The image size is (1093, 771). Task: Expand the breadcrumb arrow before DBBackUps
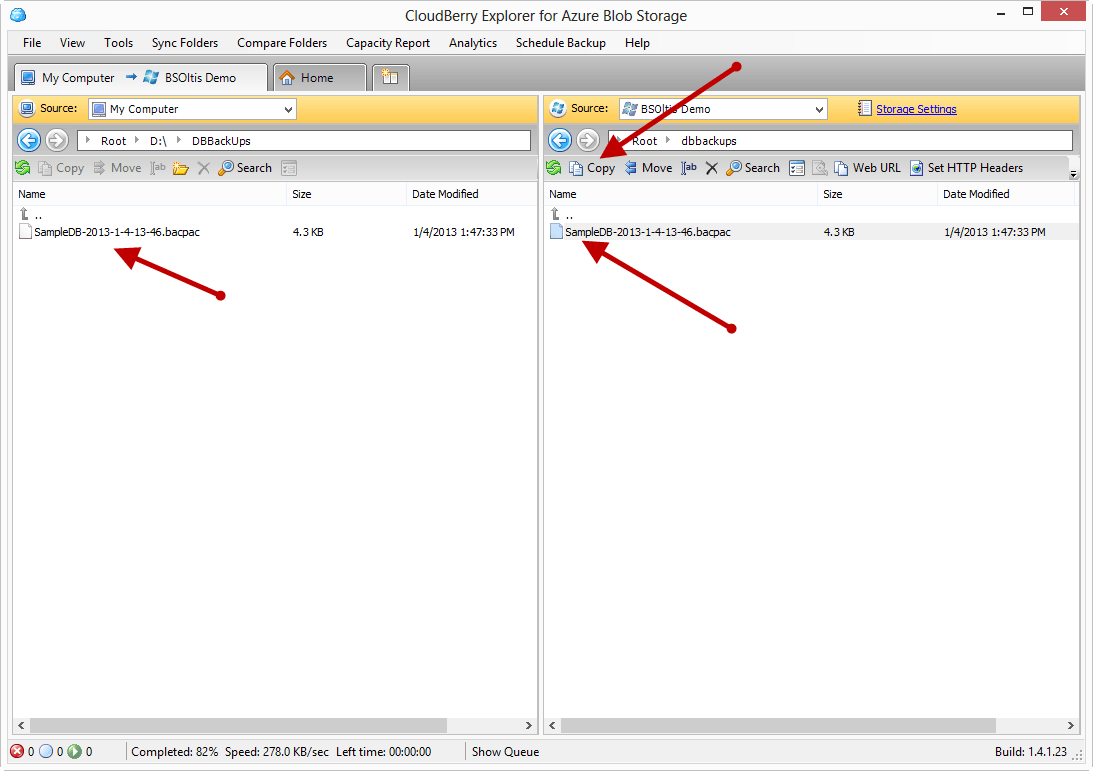pyautogui.click(x=179, y=140)
